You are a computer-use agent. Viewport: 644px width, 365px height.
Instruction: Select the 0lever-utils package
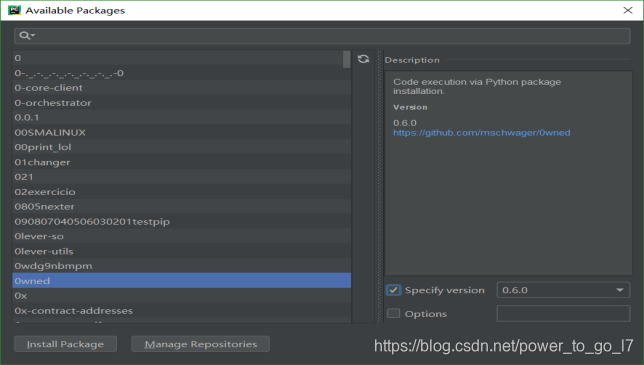tap(182, 251)
